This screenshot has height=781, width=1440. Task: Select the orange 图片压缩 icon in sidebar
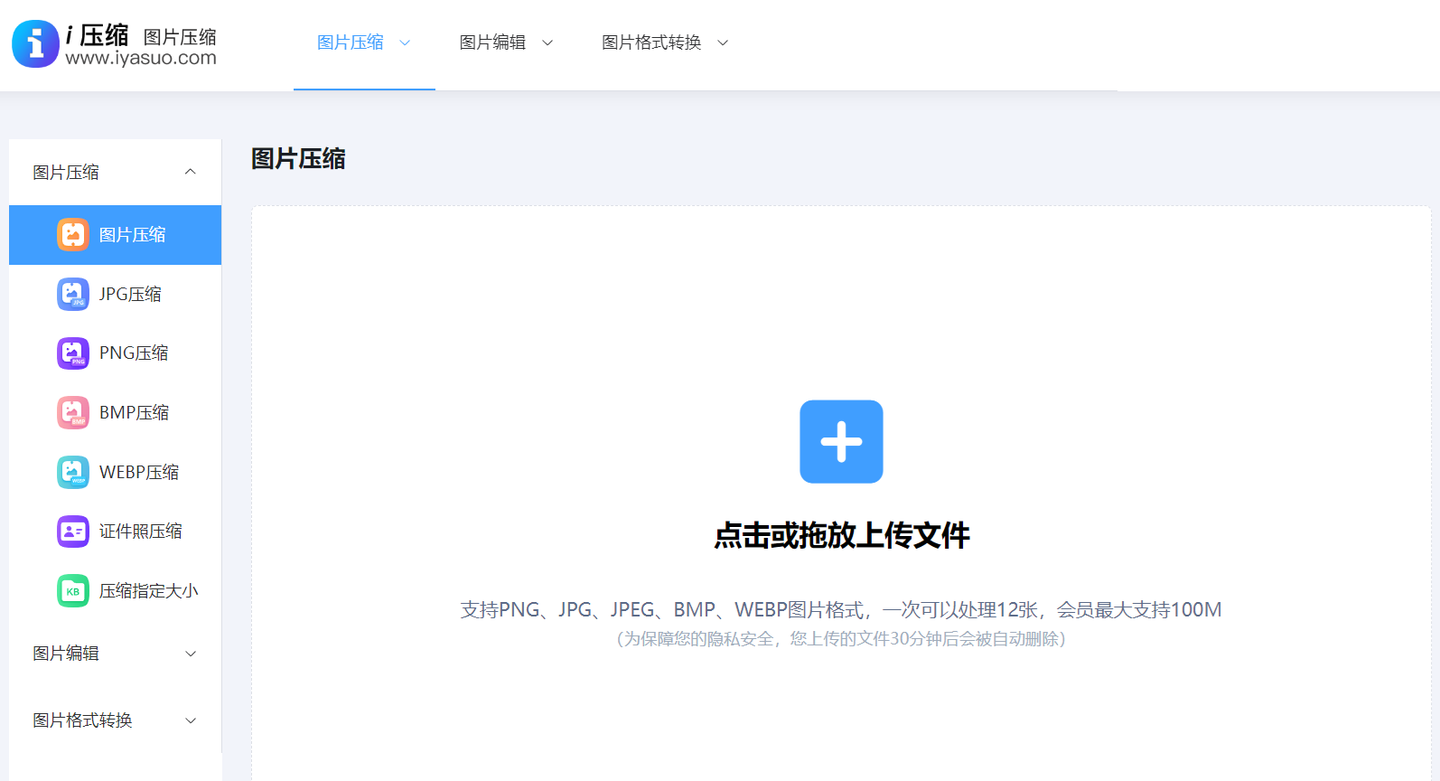[x=73, y=234]
